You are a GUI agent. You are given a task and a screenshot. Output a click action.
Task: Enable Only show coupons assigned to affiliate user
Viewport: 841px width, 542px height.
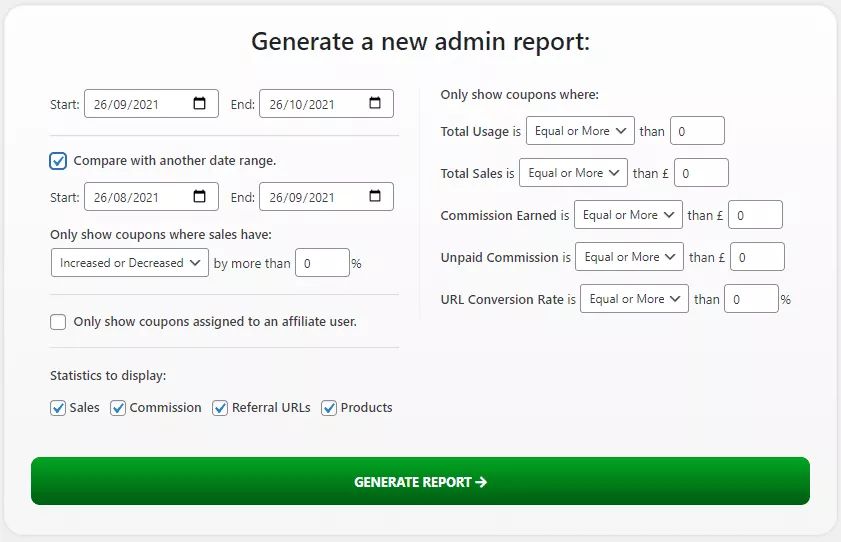point(58,322)
